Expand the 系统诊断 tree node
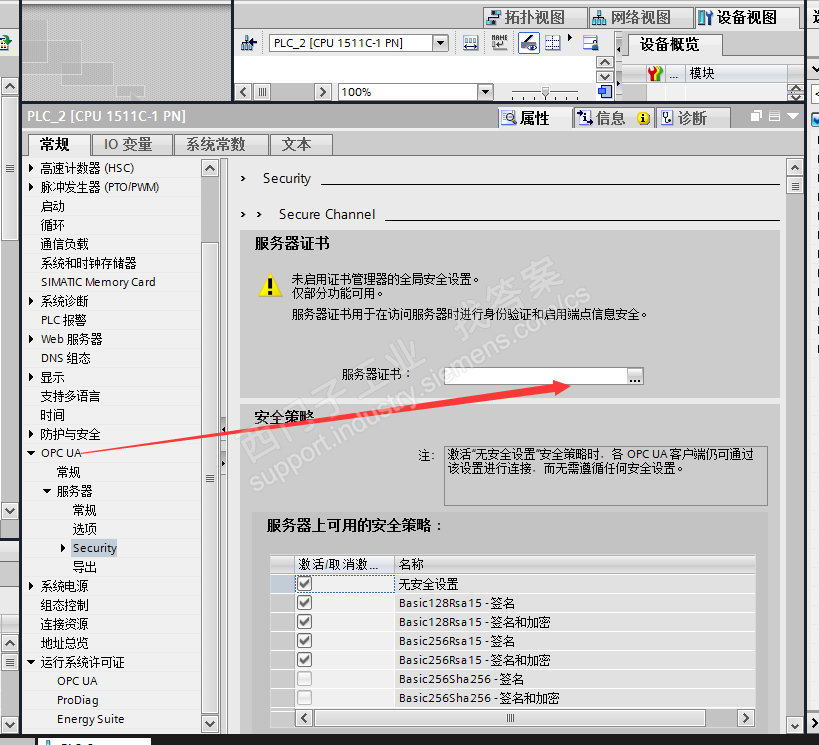This screenshot has width=819, height=745. tap(31, 301)
